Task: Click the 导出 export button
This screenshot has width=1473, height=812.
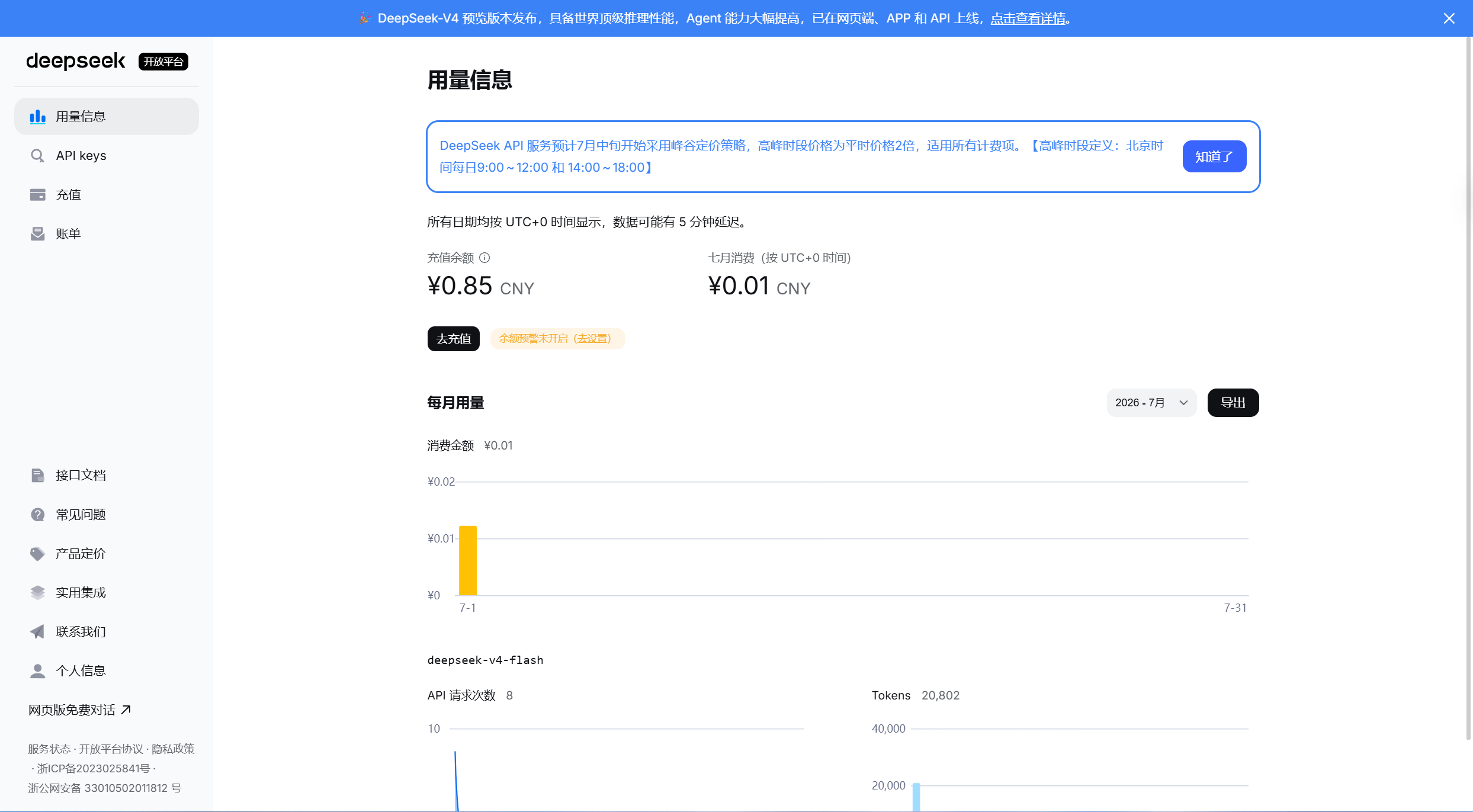Action: [x=1233, y=403]
